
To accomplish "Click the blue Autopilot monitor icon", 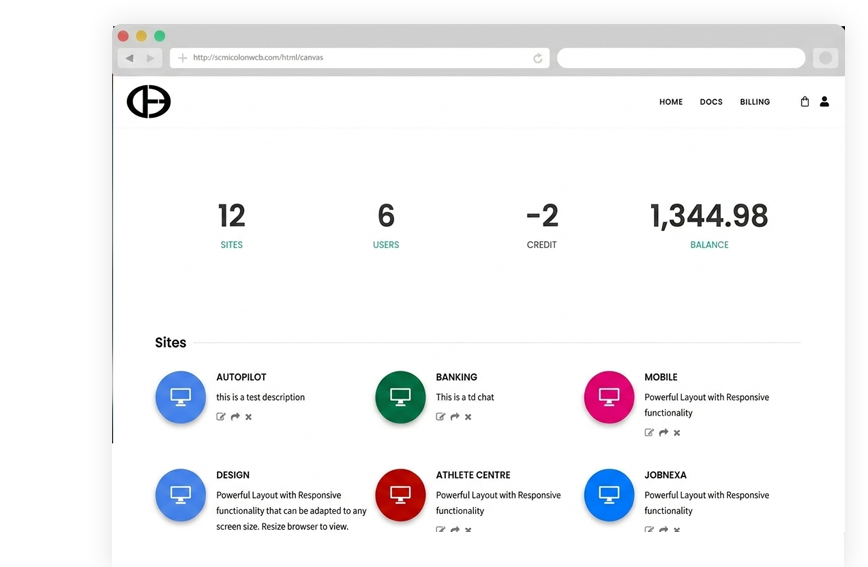I will pyautogui.click(x=181, y=397).
